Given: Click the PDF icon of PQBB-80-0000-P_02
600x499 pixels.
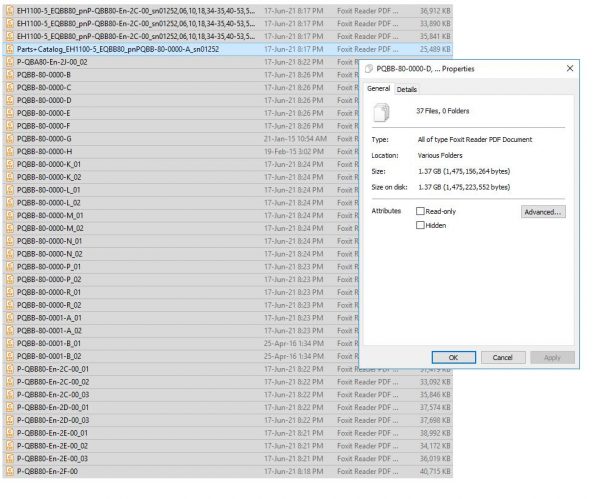Looking at the screenshot, I should point(10,279).
